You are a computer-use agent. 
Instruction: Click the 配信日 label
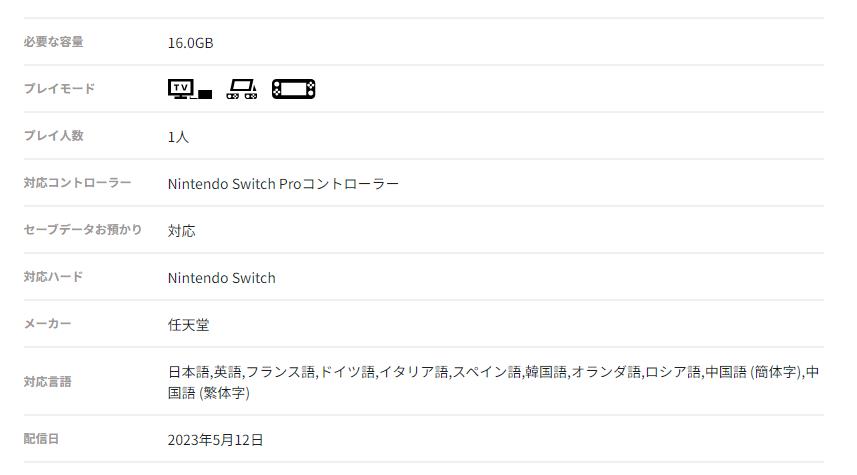pos(41,438)
